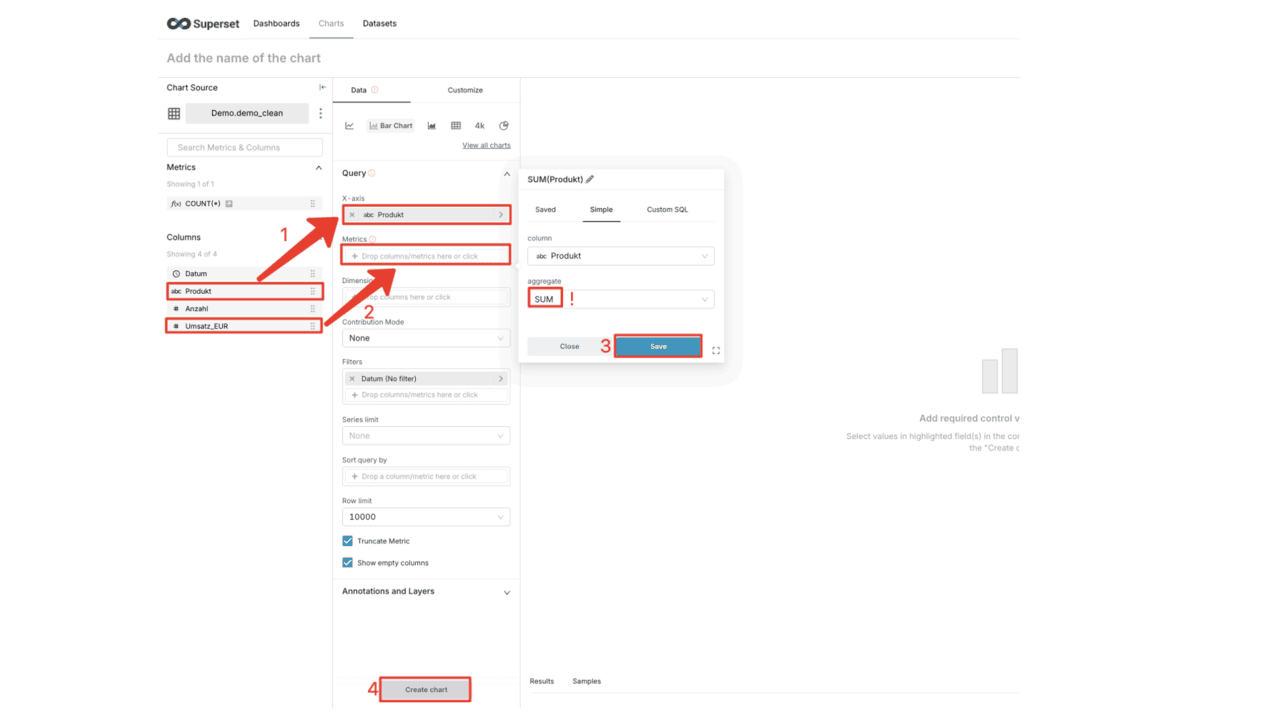Collapse the Metrics list section
Viewport: 1270px width, 715px height.
318,168
